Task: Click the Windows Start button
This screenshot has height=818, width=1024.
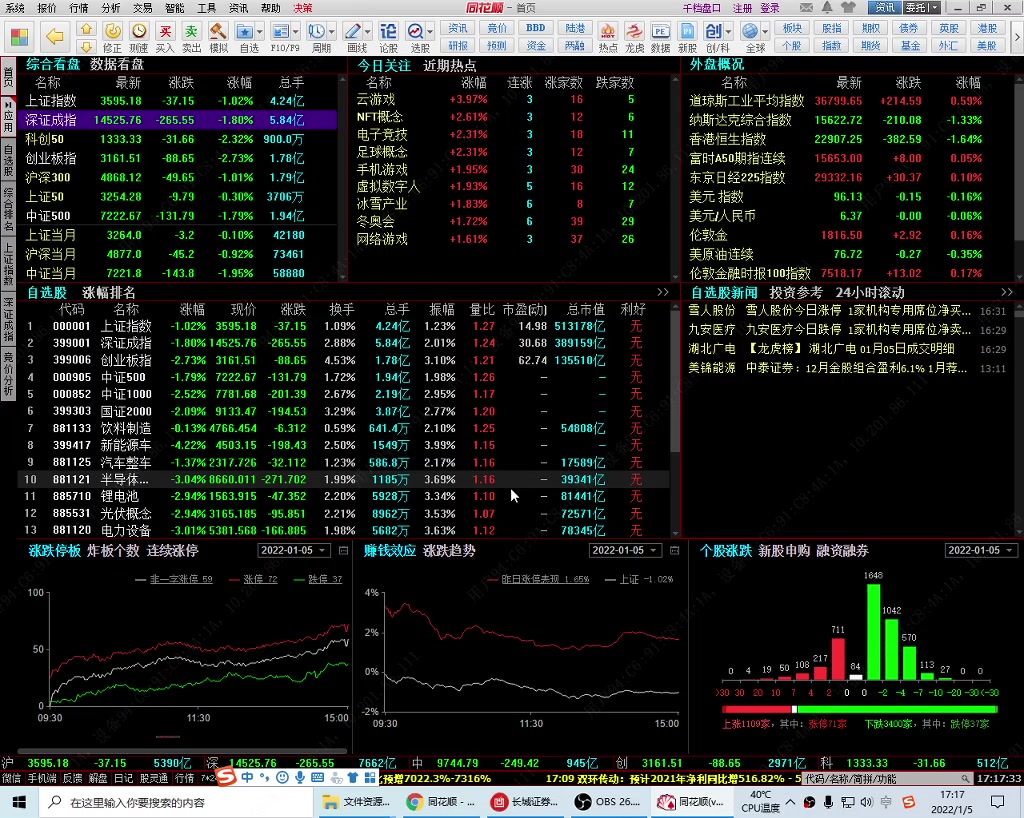Action: pos(19,802)
